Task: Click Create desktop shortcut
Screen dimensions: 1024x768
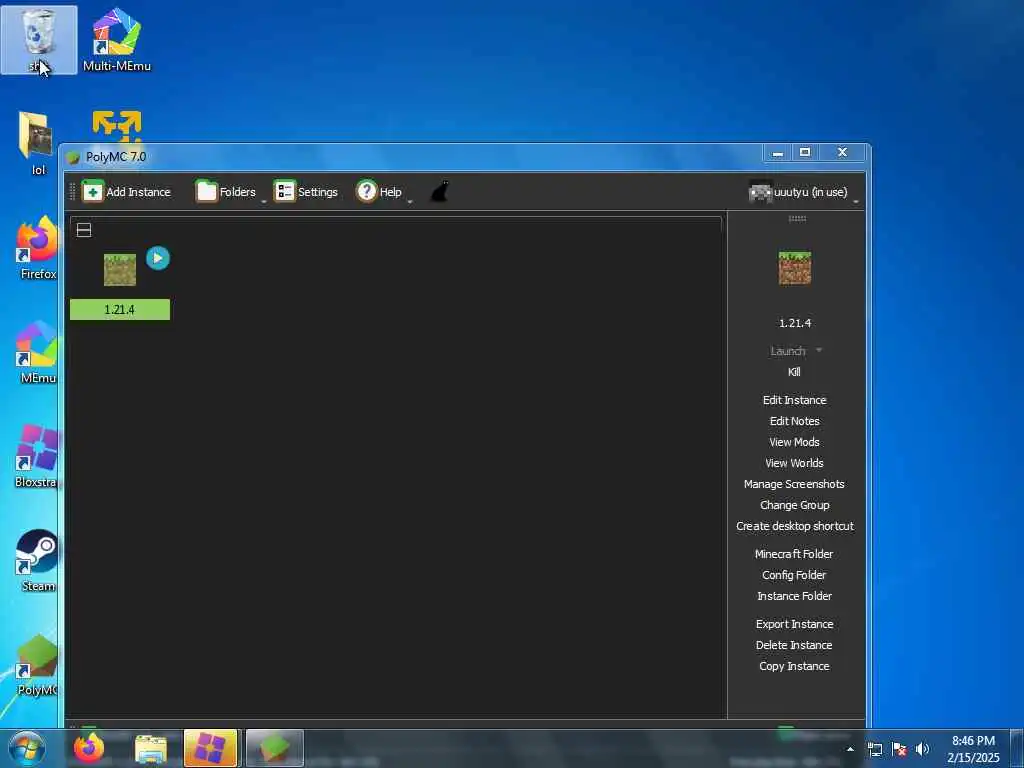Action: tap(795, 526)
